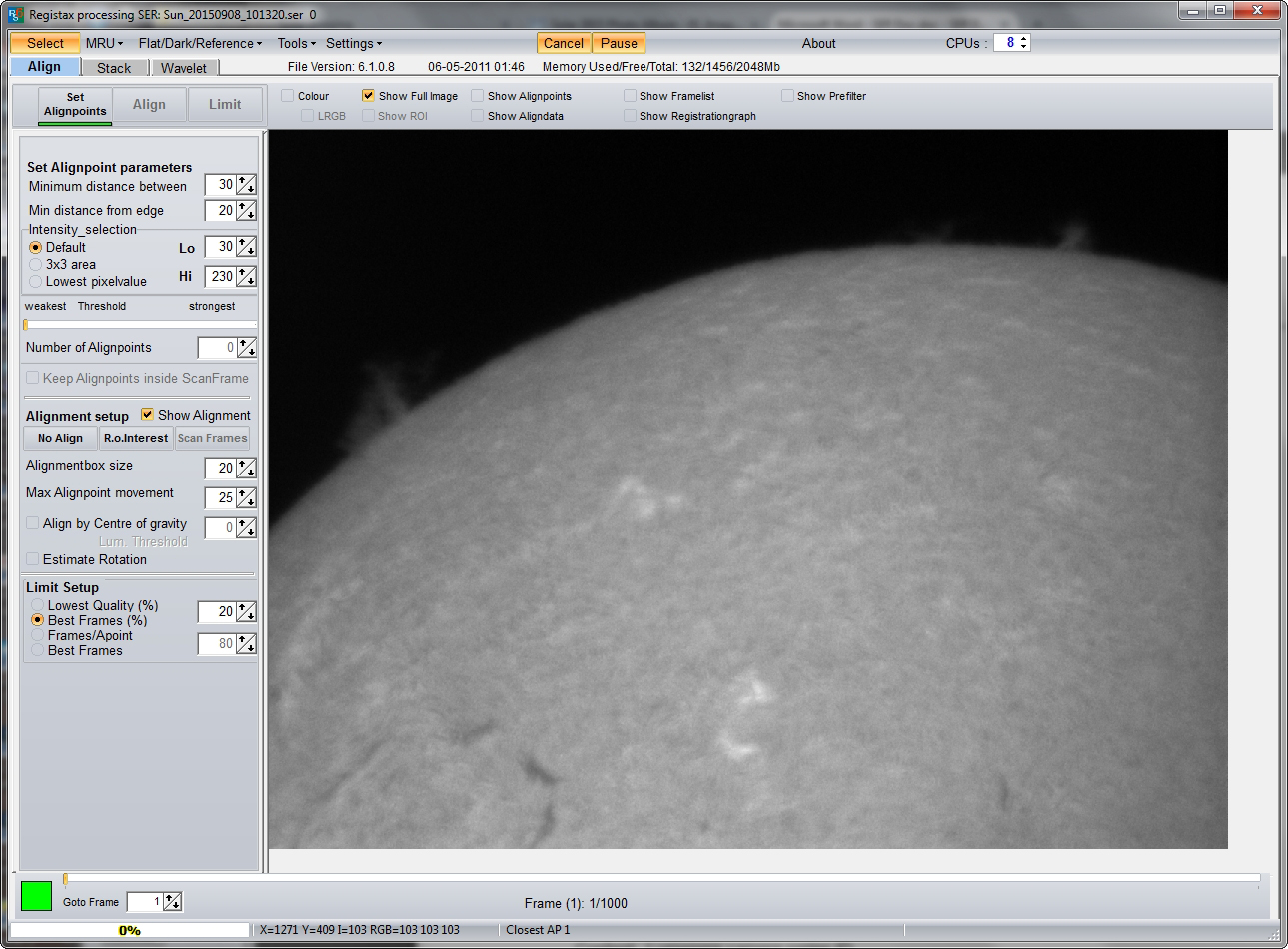The height and width of the screenshot is (949, 1288).
Task: Uncheck Show Alignment checkbox
Action: tap(148, 415)
